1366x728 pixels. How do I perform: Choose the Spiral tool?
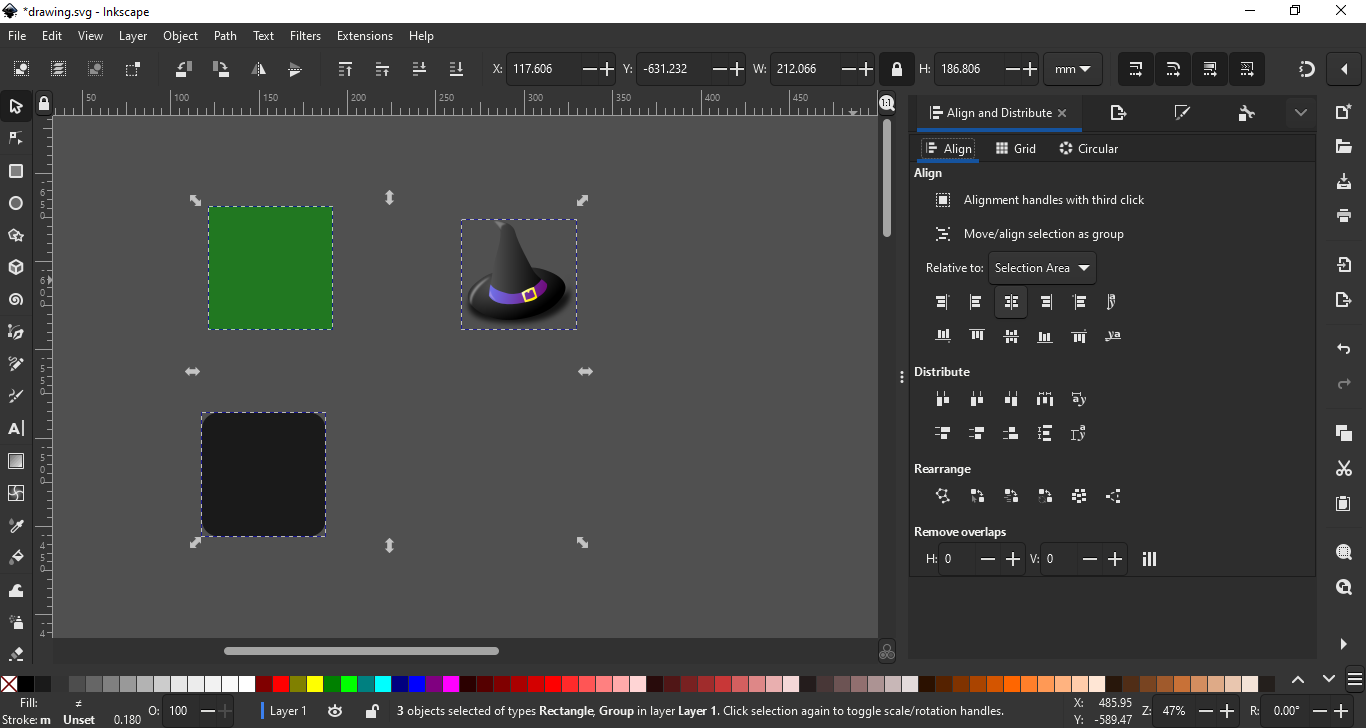(16, 300)
